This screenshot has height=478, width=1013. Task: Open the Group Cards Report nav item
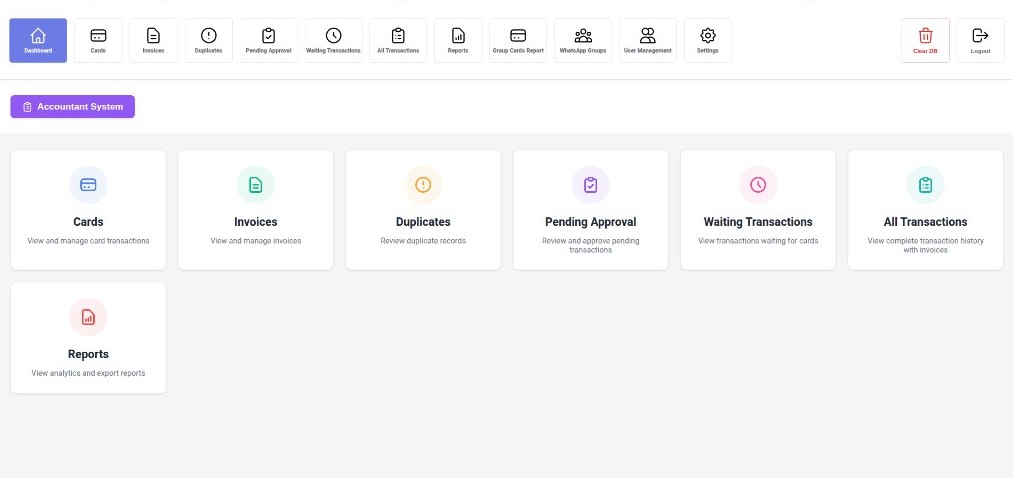(518, 40)
